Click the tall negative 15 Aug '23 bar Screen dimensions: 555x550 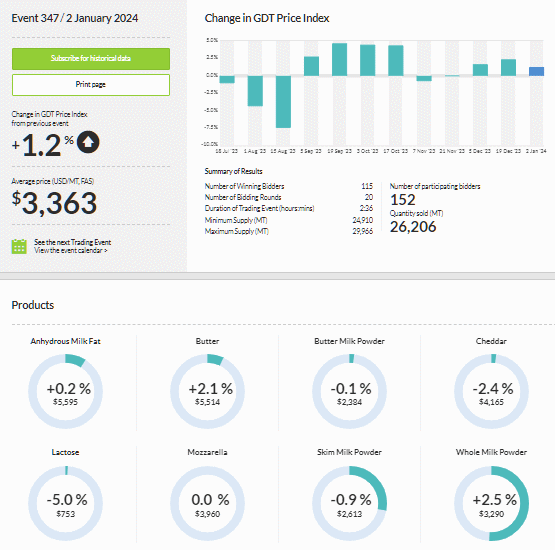coord(283,102)
